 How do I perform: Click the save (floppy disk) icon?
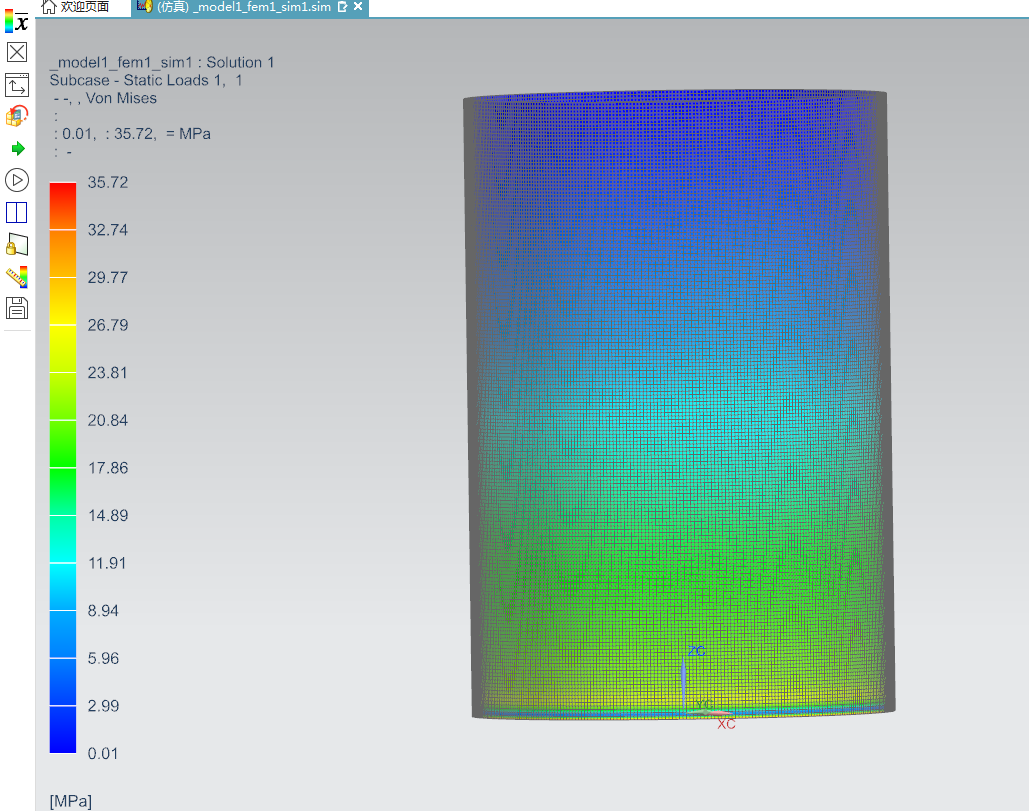[x=16, y=308]
